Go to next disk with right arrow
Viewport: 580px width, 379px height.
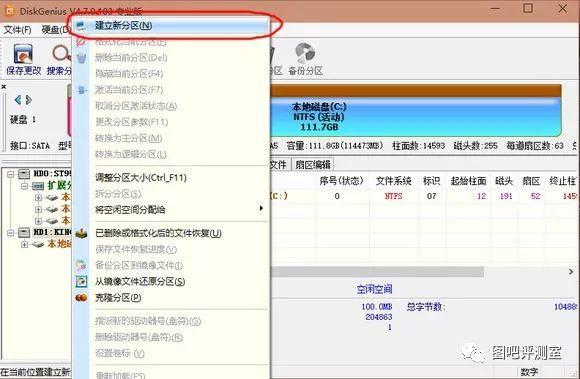28,100
